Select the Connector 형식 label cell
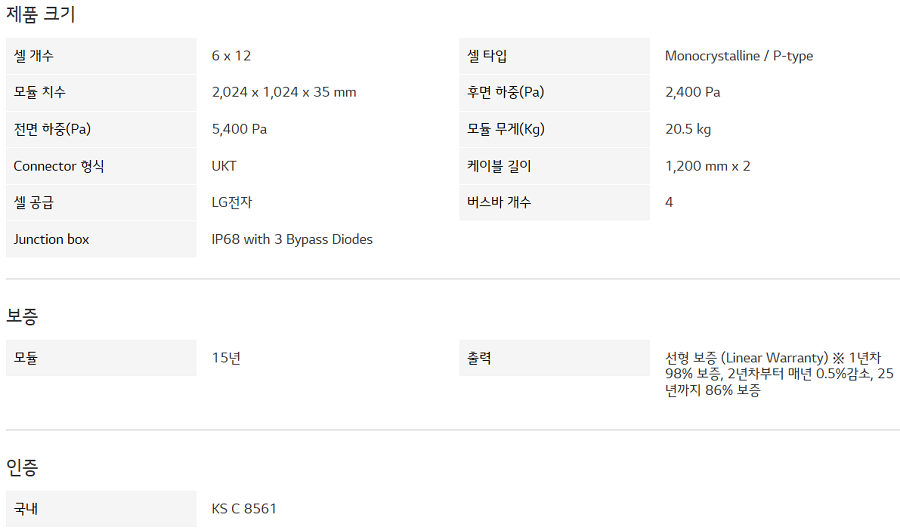The width and height of the screenshot is (900, 530). coord(100,166)
